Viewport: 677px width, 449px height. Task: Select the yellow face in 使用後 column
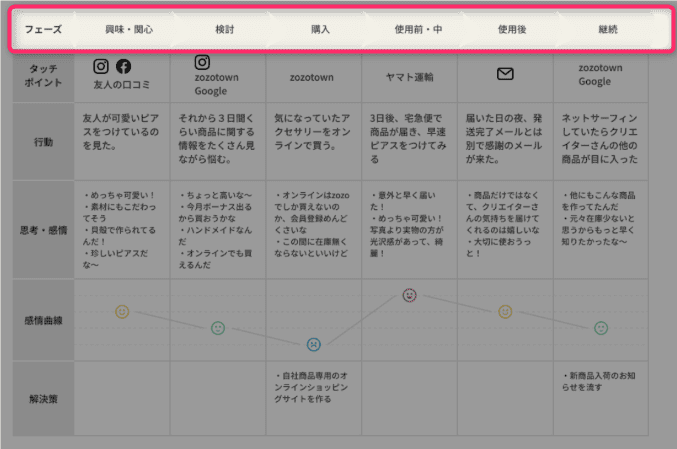point(505,312)
